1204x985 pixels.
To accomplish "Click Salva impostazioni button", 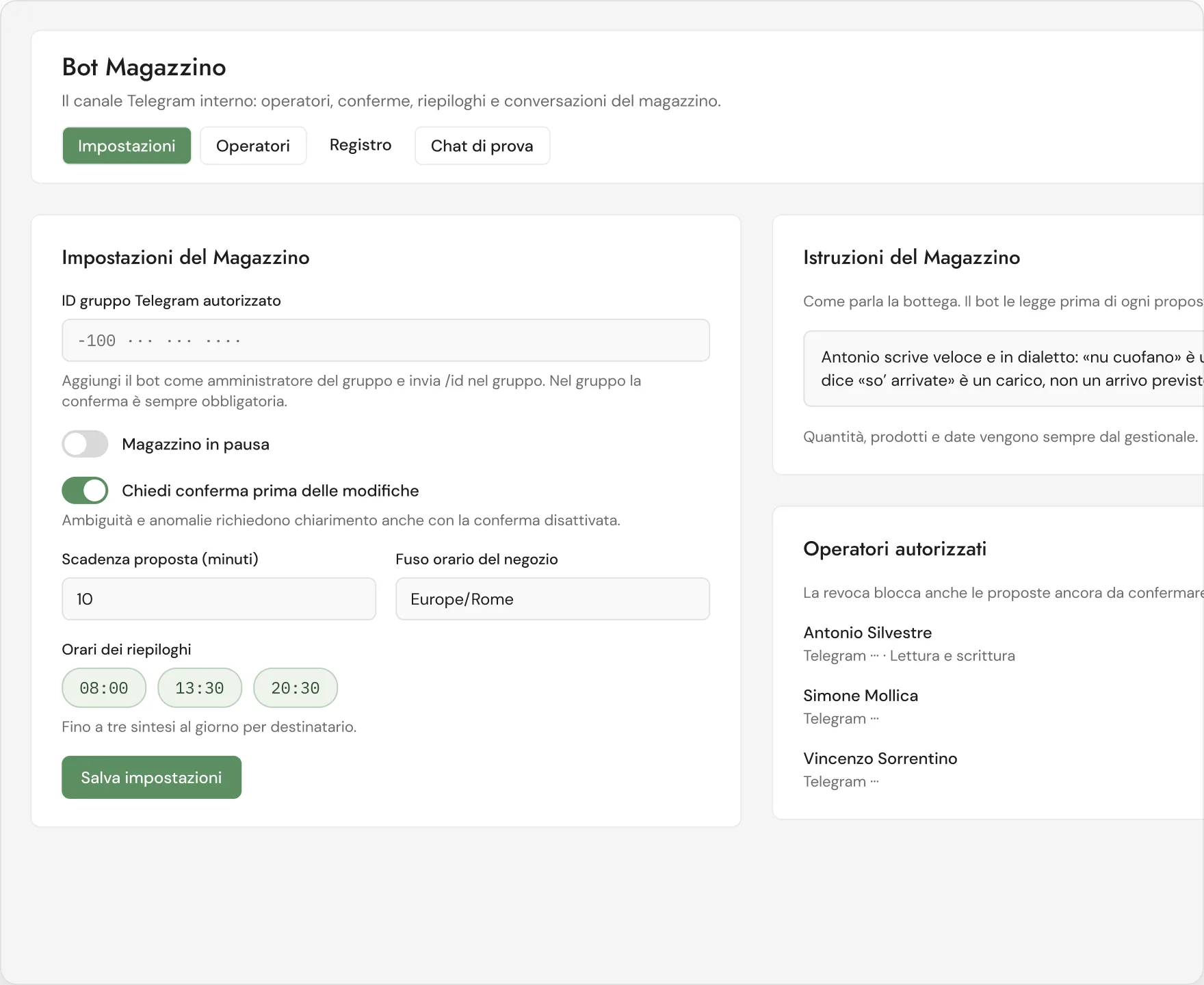I will coord(152,777).
